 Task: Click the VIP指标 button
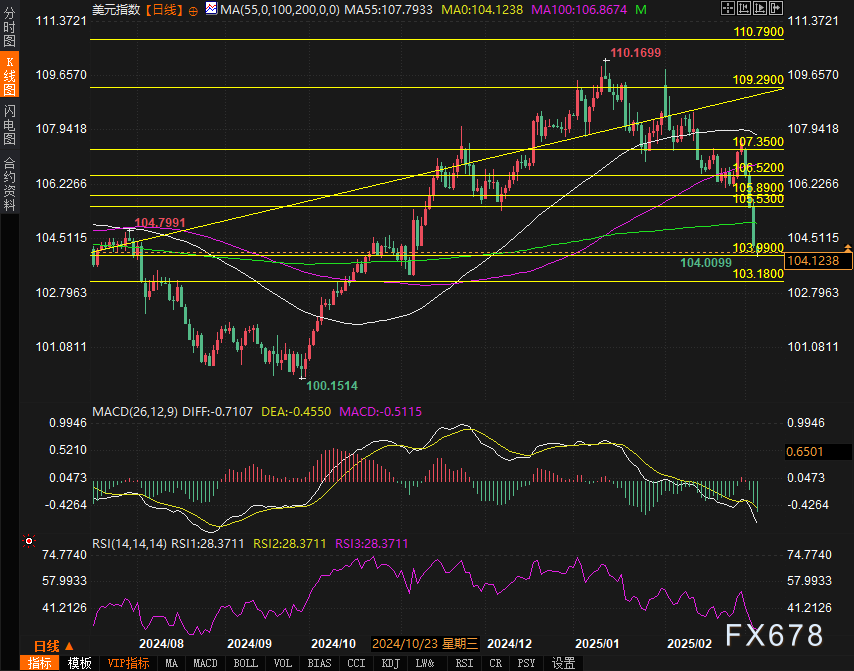point(126,662)
